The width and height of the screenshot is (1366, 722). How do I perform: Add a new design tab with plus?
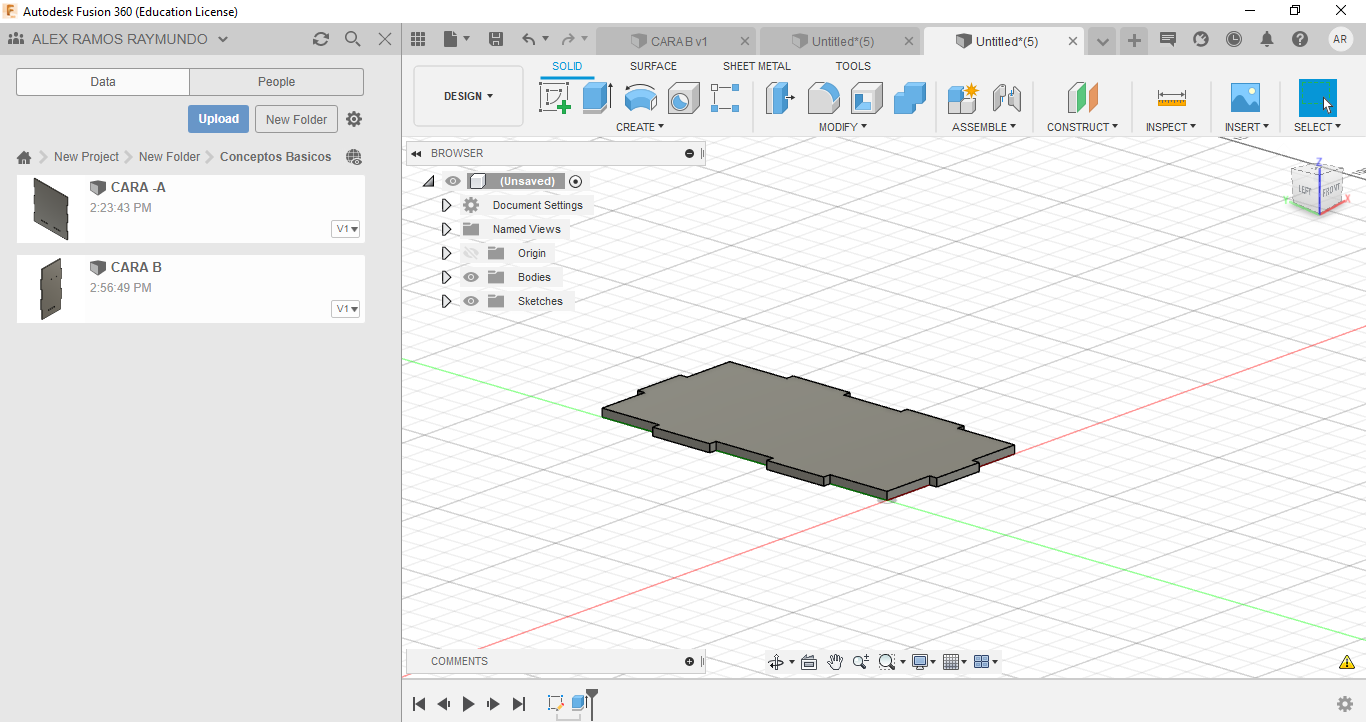[1134, 40]
